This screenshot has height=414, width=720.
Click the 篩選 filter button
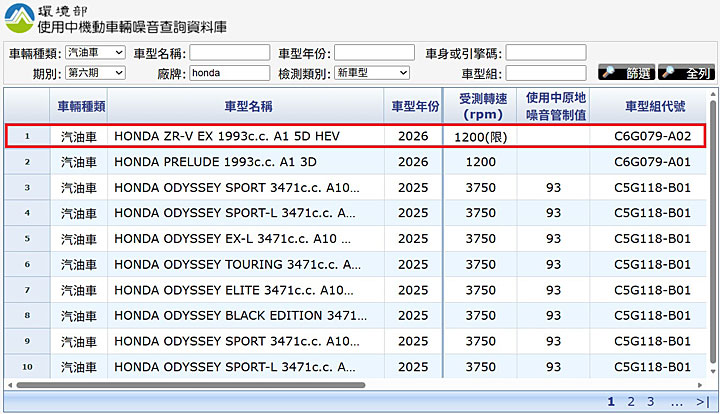(625, 73)
